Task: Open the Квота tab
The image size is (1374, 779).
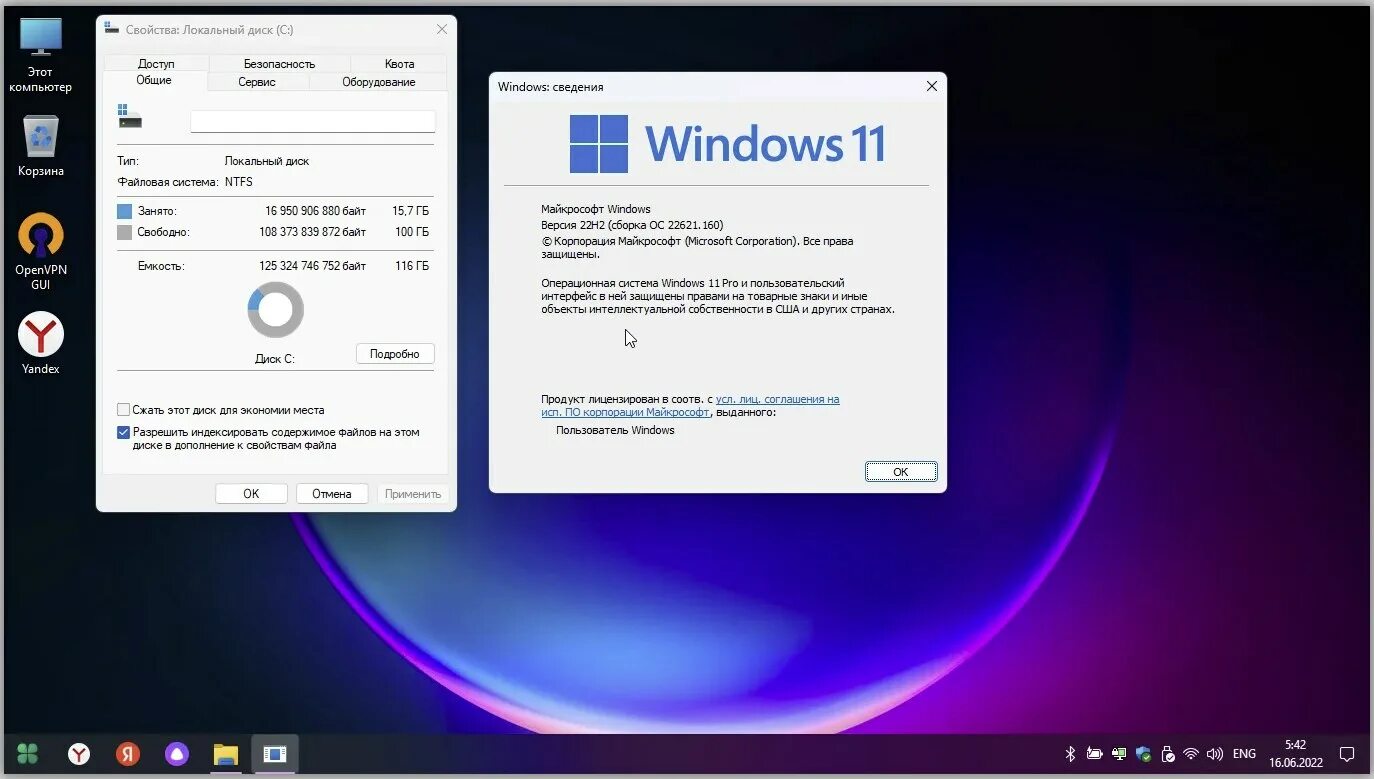Action: tap(399, 63)
